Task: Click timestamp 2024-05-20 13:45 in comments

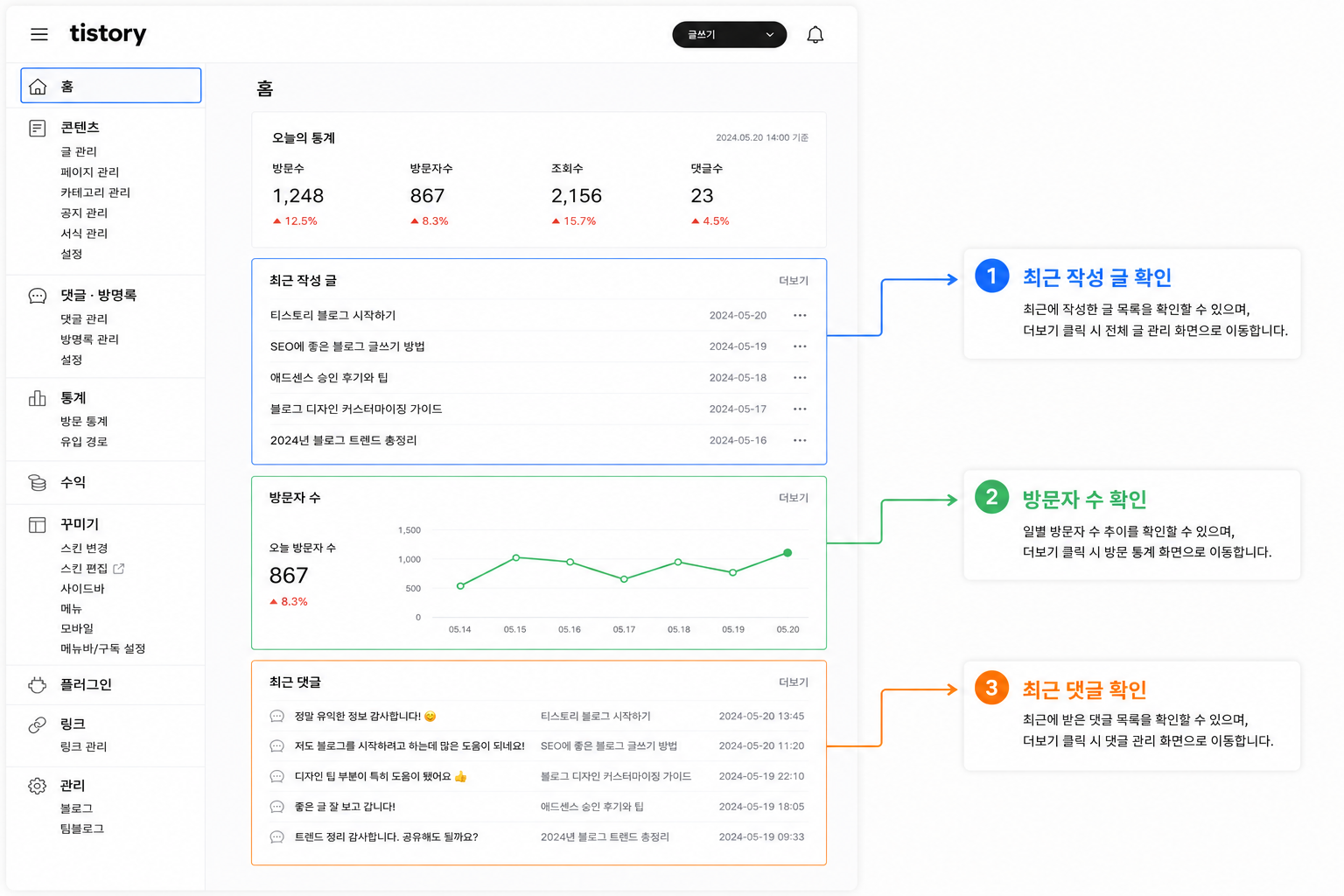Action: click(761, 716)
